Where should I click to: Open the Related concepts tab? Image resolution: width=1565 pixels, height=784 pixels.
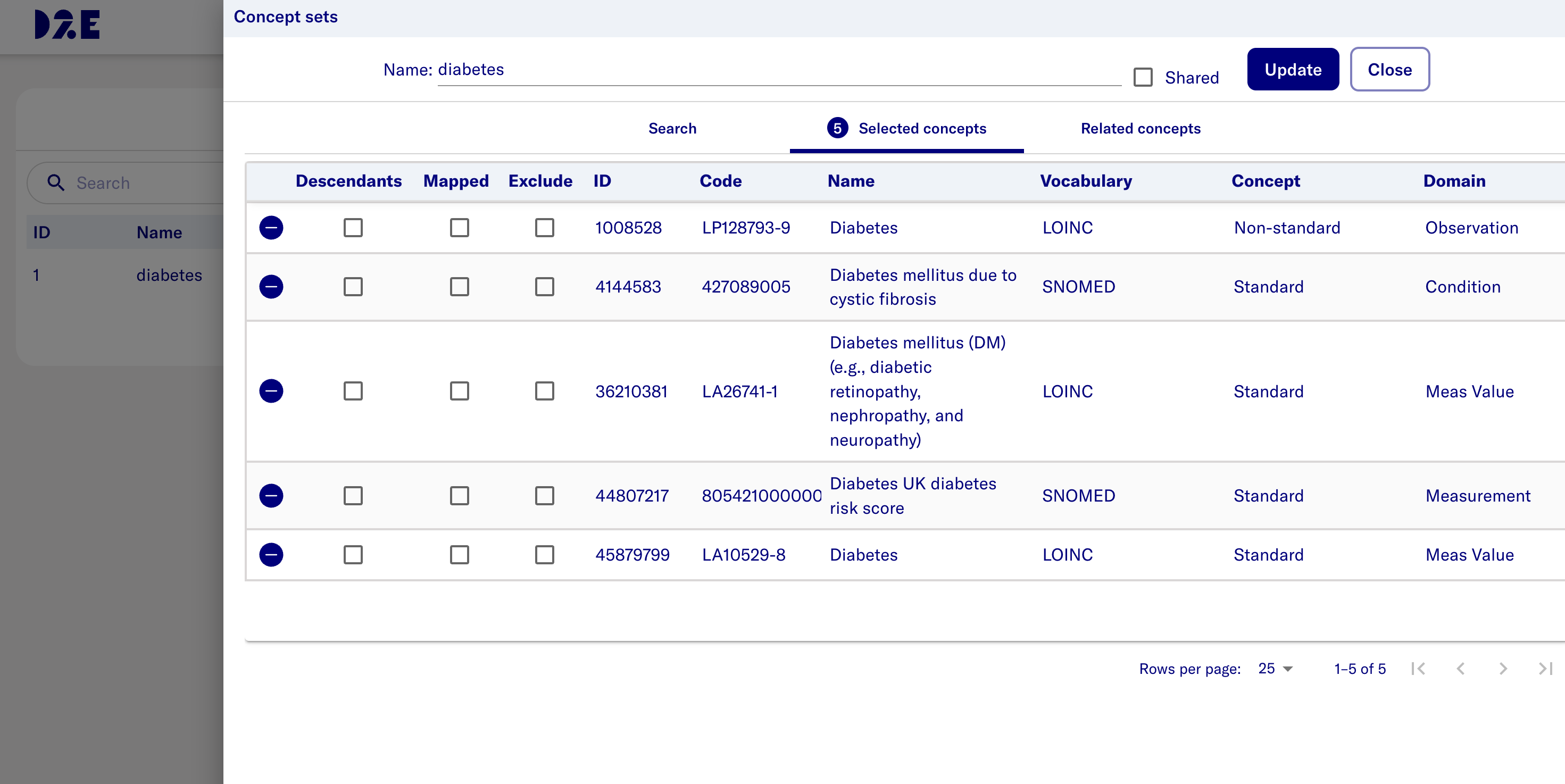tap(1141, 129)
